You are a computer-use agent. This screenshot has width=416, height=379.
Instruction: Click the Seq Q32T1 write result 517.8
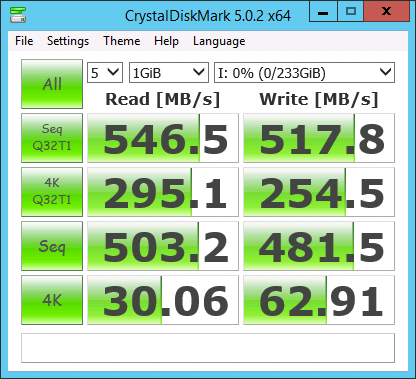[x=319, y=138]
